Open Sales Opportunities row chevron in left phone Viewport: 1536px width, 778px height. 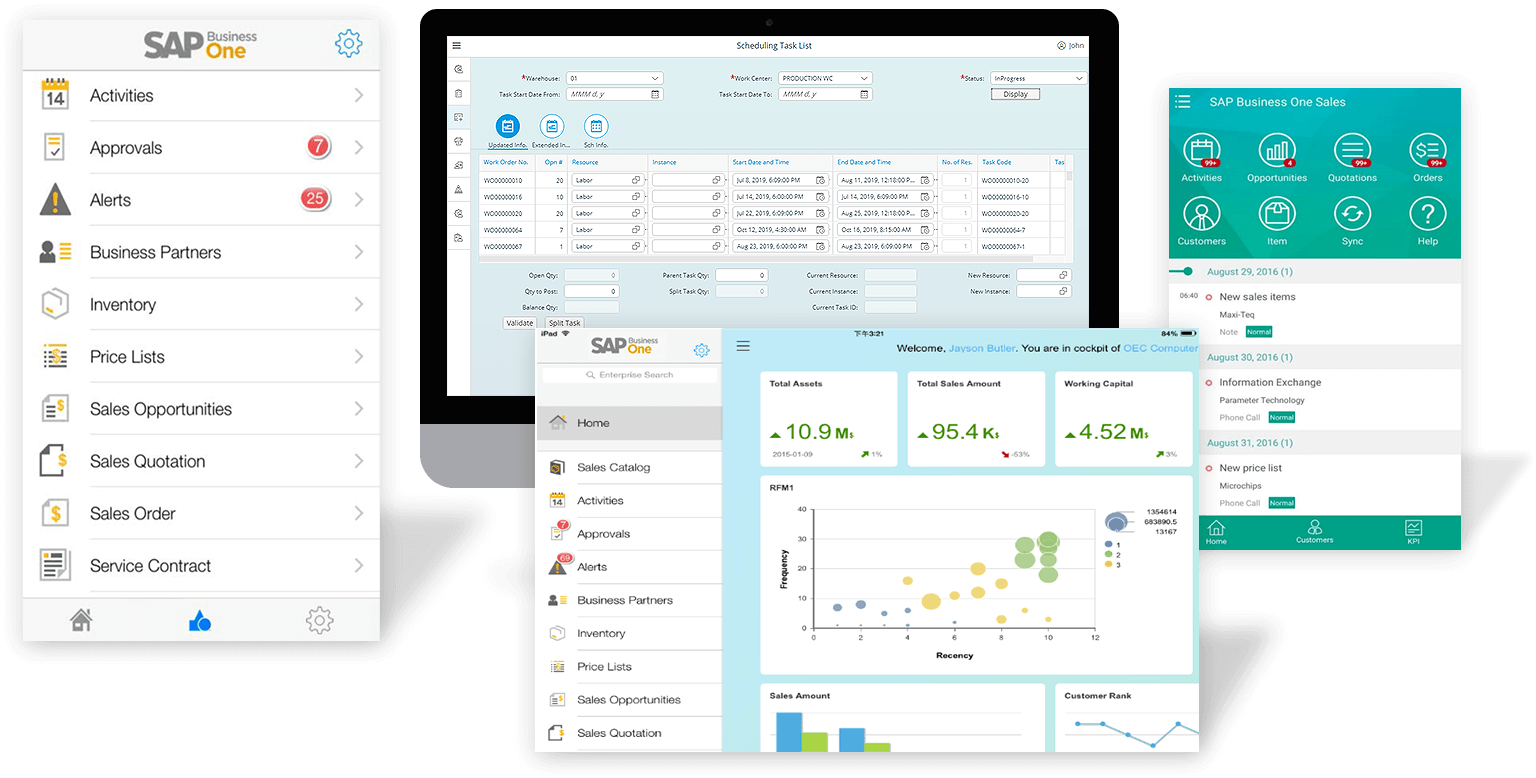pyautogui.click(x=359, y=409)
